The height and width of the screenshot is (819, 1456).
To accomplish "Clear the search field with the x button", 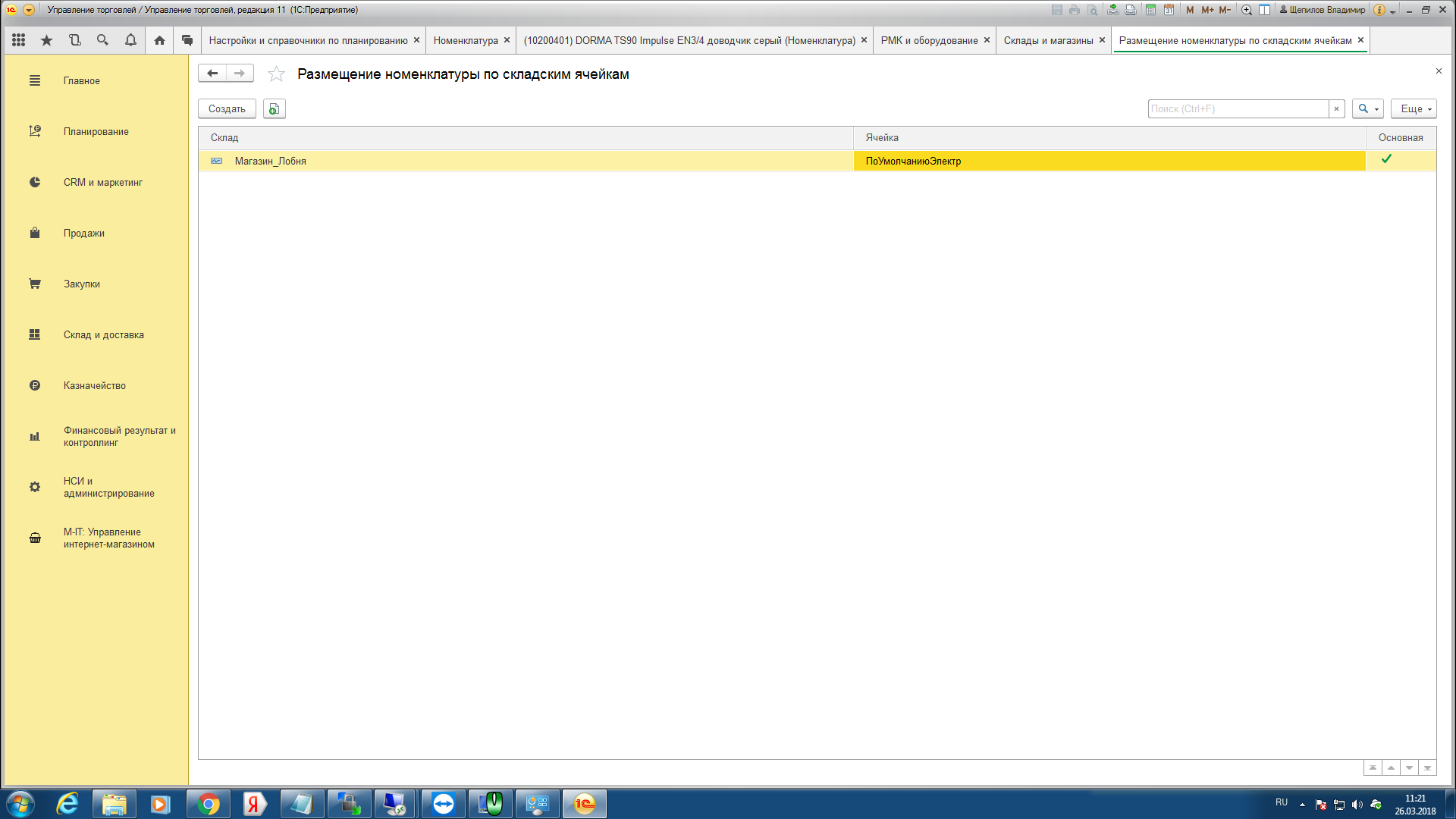I will tap(1336, 109).
